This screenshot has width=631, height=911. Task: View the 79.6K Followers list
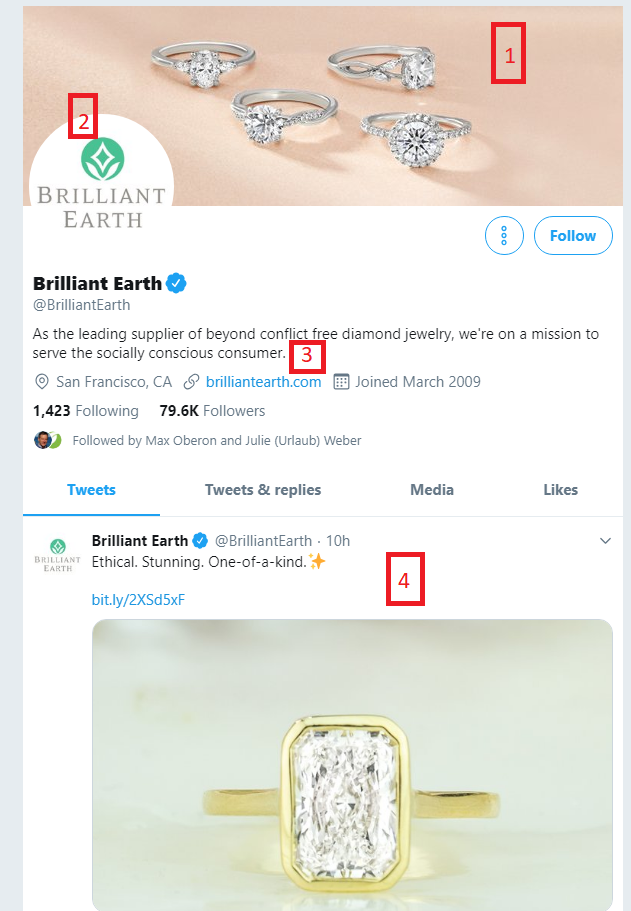coord(212,410)
